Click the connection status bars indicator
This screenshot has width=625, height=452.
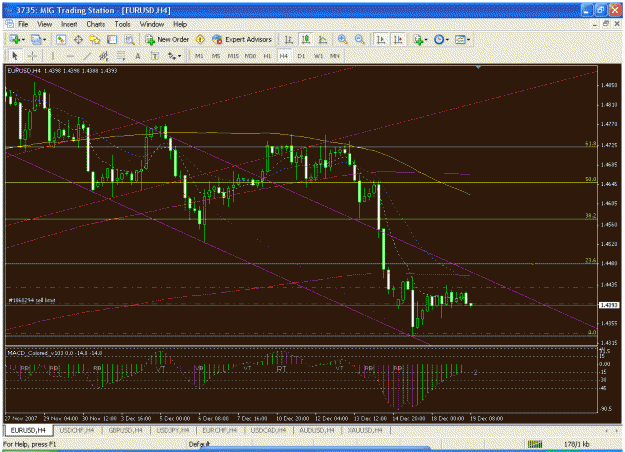(535, 444)
